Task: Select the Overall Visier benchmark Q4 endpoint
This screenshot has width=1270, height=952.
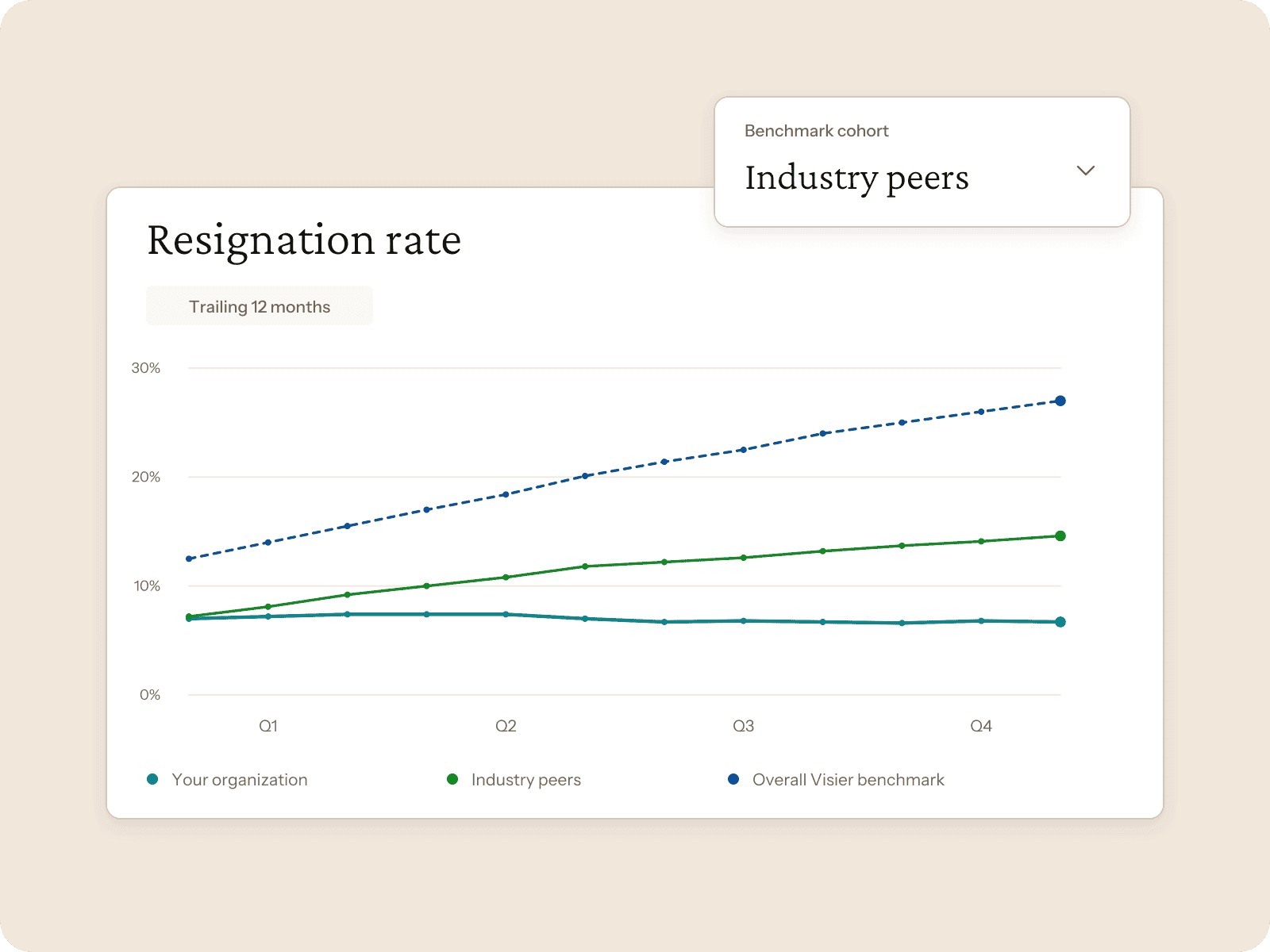Action: [1060, 401]
